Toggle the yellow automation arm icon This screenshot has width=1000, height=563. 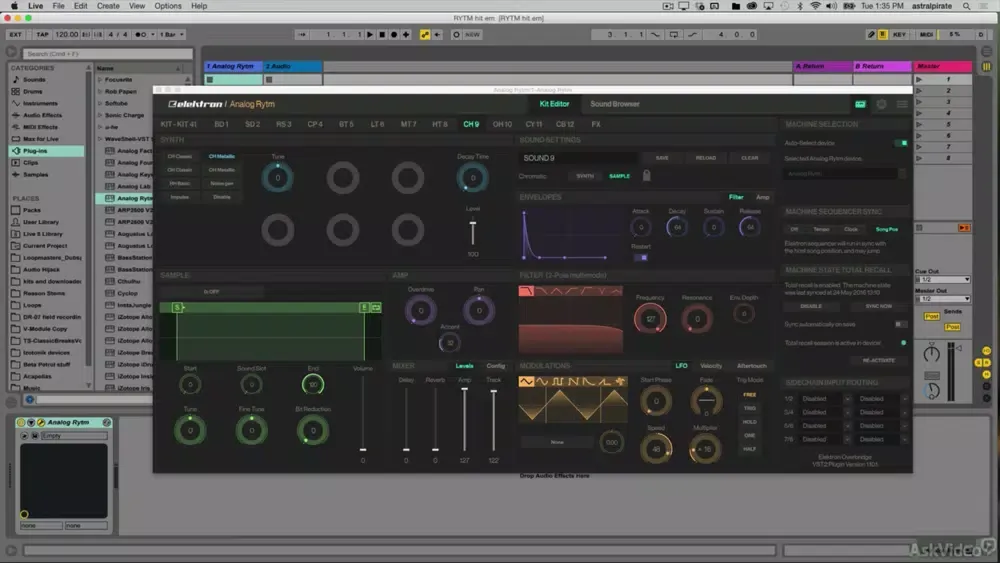coord(425,34)
